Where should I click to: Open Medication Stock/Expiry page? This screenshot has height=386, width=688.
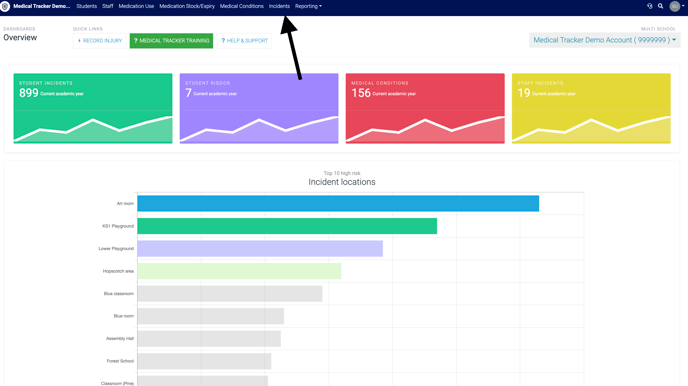click(x=187, y=6)
